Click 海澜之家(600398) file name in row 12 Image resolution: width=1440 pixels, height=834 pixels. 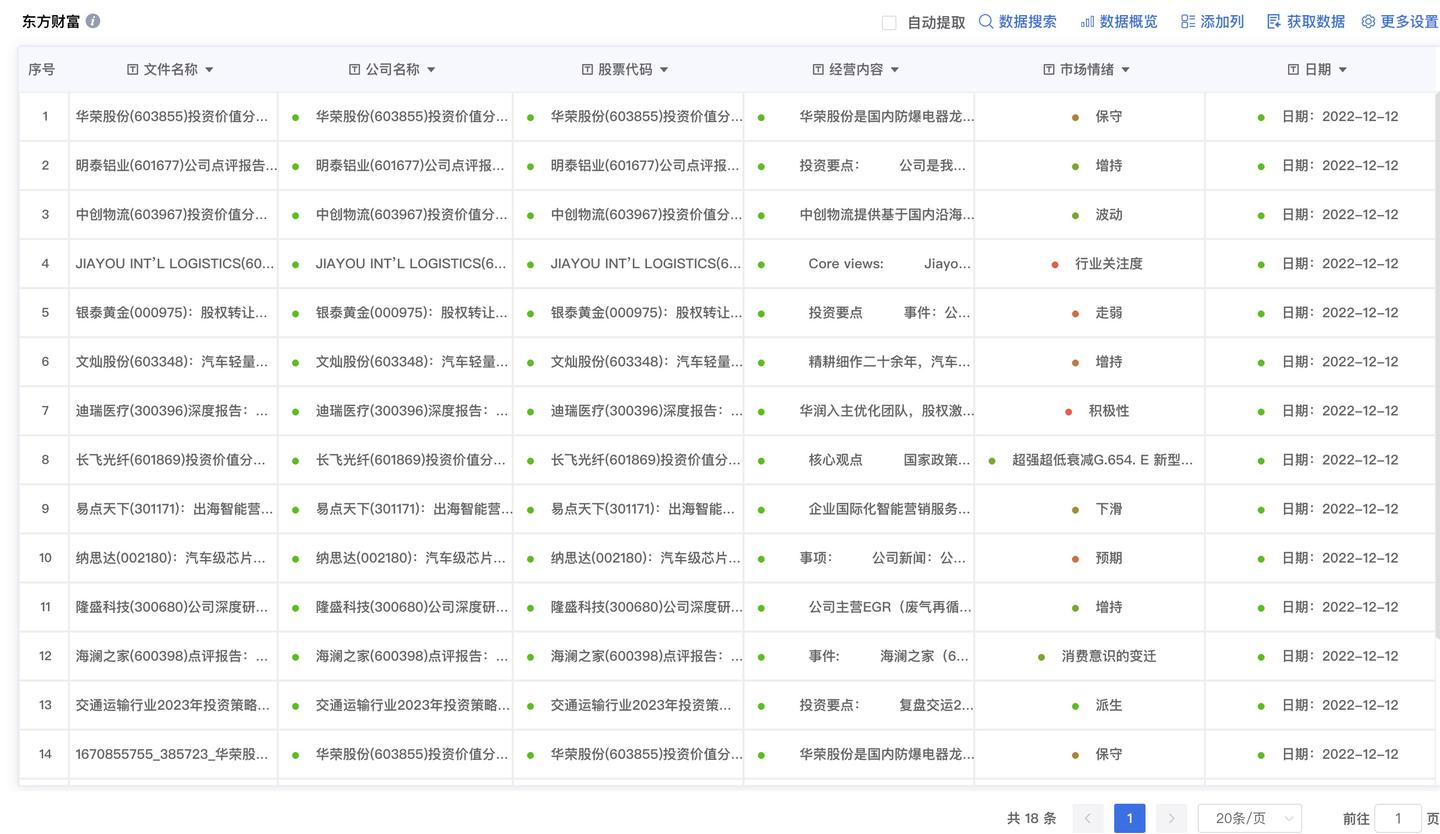coord(172,655)
